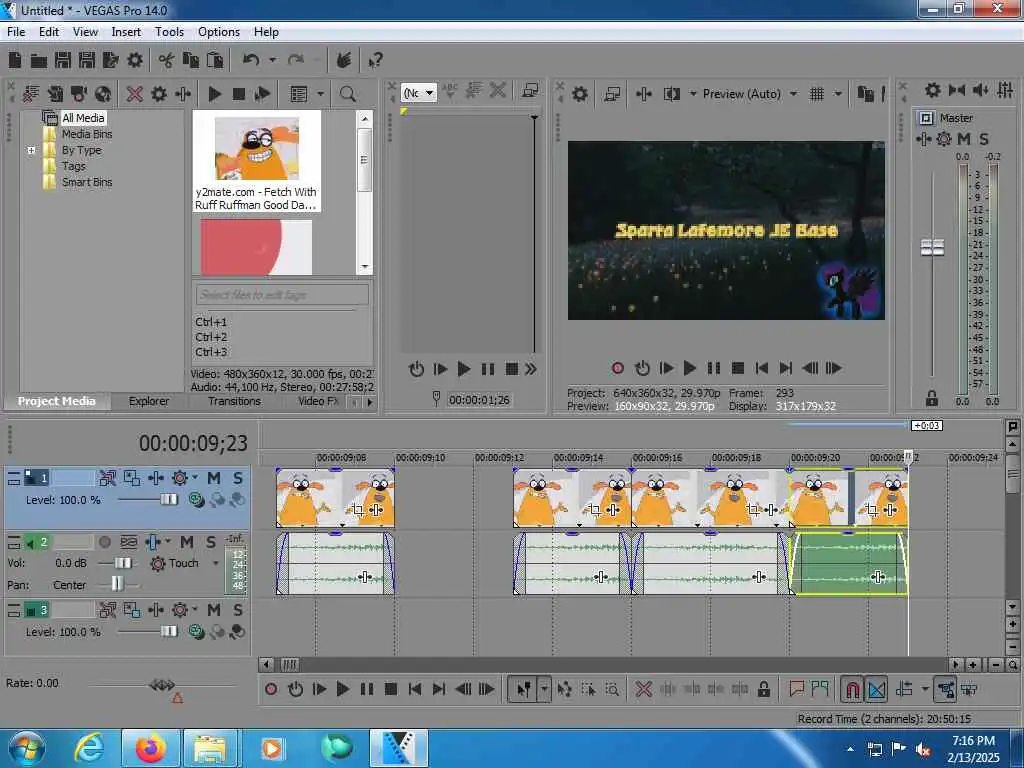The image size is (1024, 768).
Task: Select the Normal Edit tool
Action: (x=524, y=689)
